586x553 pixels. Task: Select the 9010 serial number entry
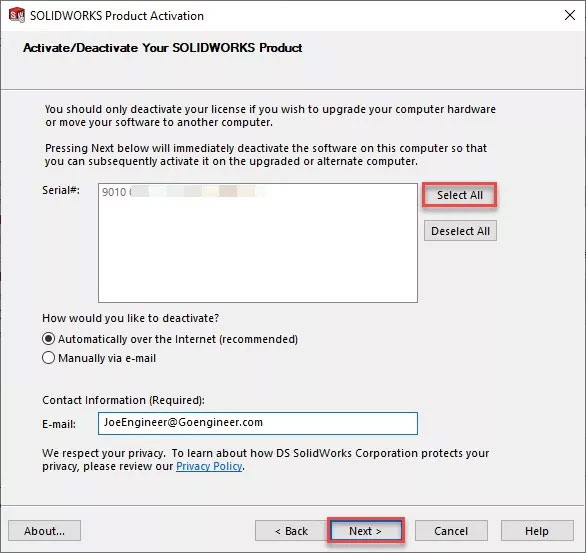tap(183, 192)
